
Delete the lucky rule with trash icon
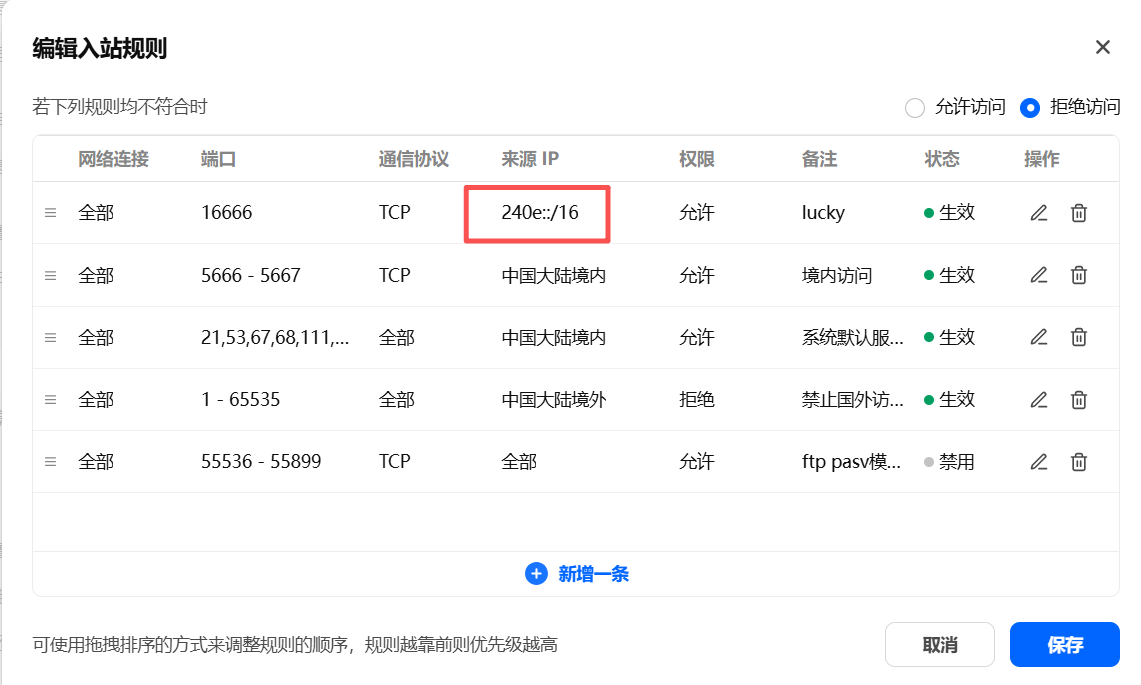[1078, 213]
